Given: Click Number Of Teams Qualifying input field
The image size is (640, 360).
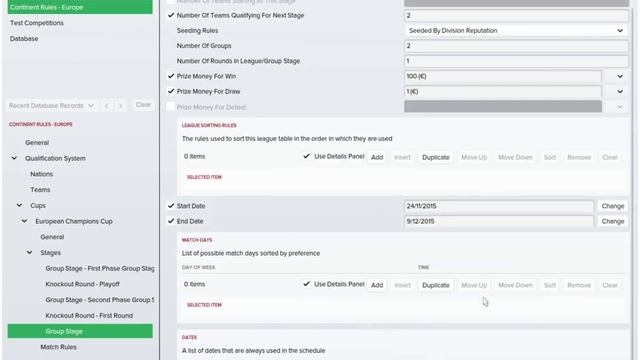Looking at the screenshot, I should [x=516, y=16].
